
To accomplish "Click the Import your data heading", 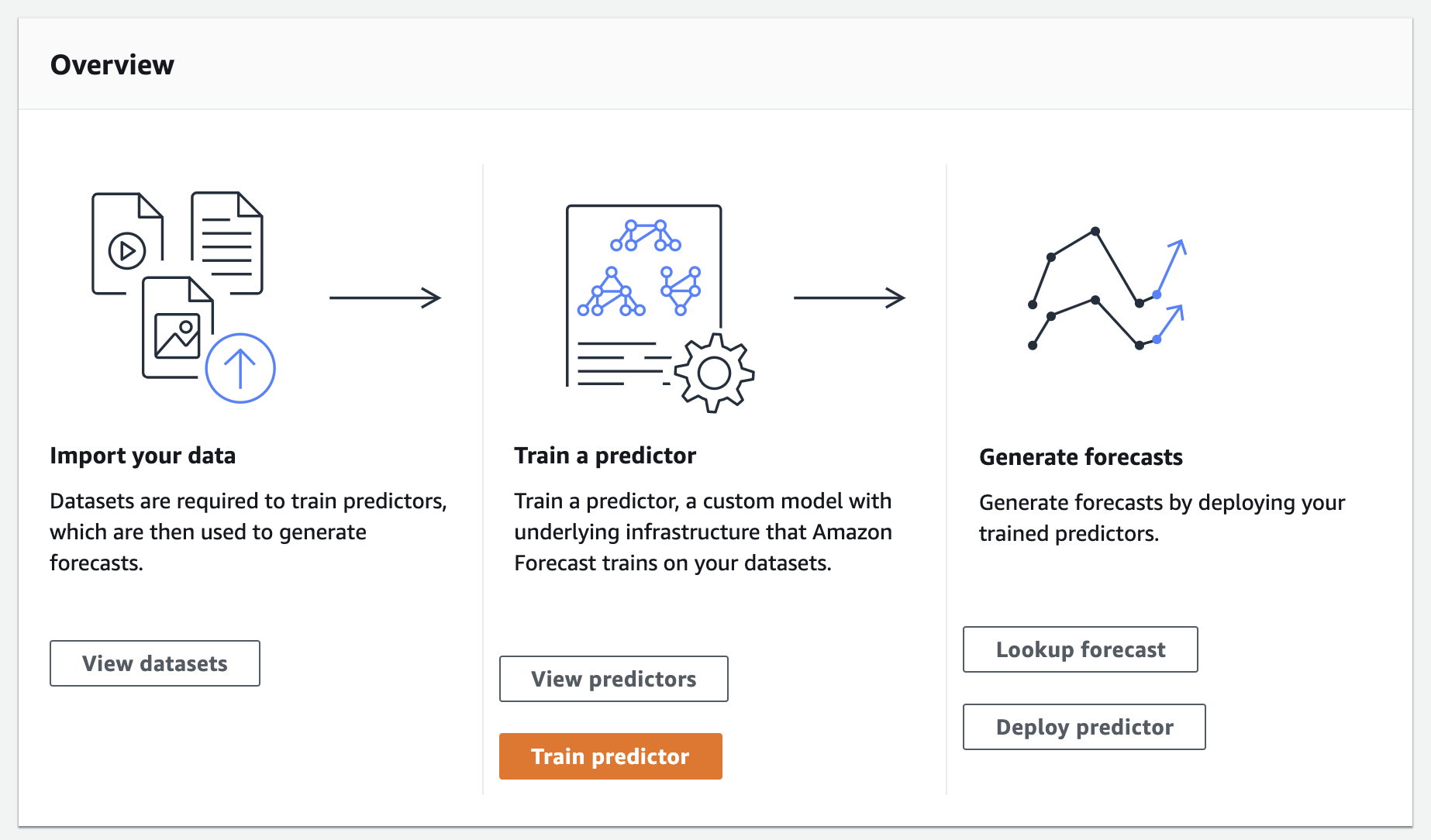I will coord(143,456).
